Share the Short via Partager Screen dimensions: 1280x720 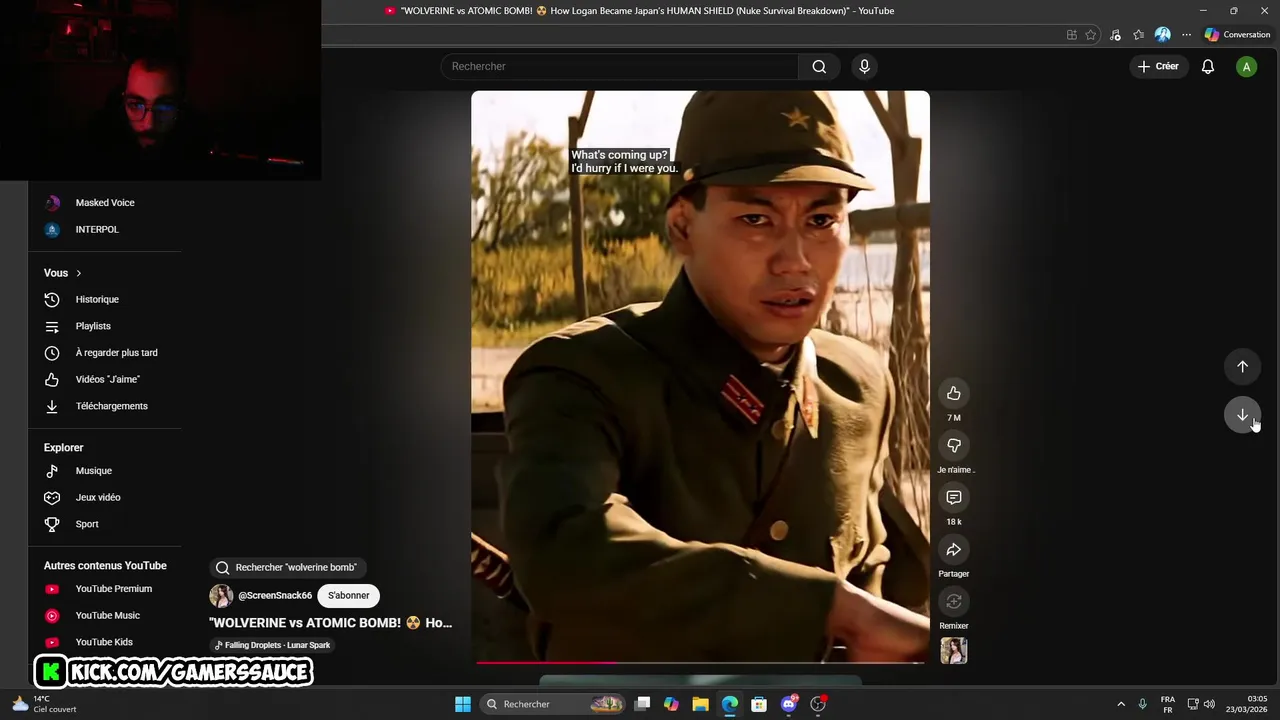point(953,549)
